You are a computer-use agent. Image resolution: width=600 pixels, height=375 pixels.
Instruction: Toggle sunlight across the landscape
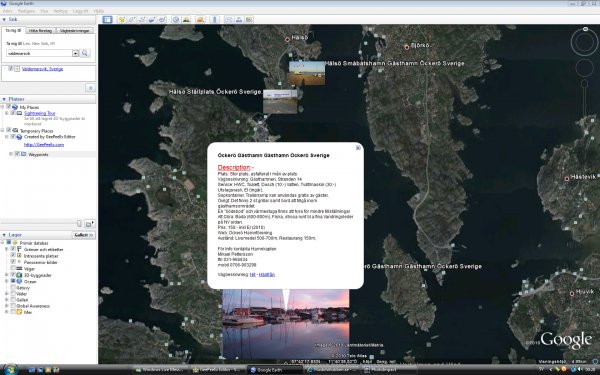pyautogui.click(x=186, y=20)
